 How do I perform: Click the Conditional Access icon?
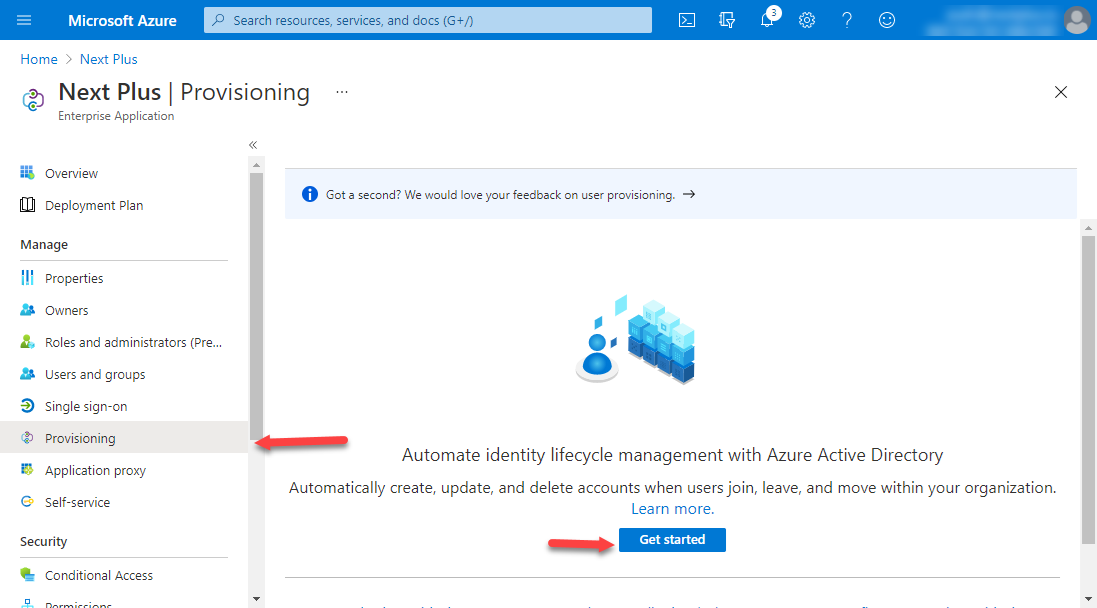point(27,574)
